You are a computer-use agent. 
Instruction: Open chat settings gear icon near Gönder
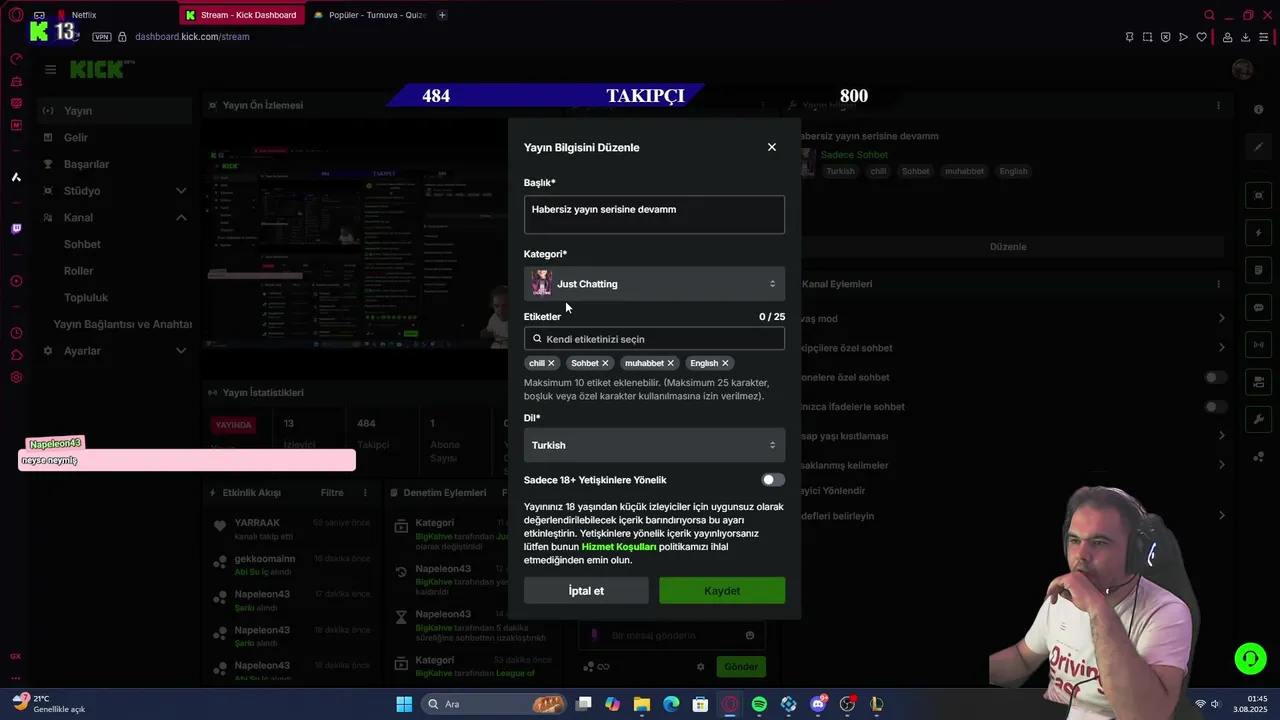point(700,667)
